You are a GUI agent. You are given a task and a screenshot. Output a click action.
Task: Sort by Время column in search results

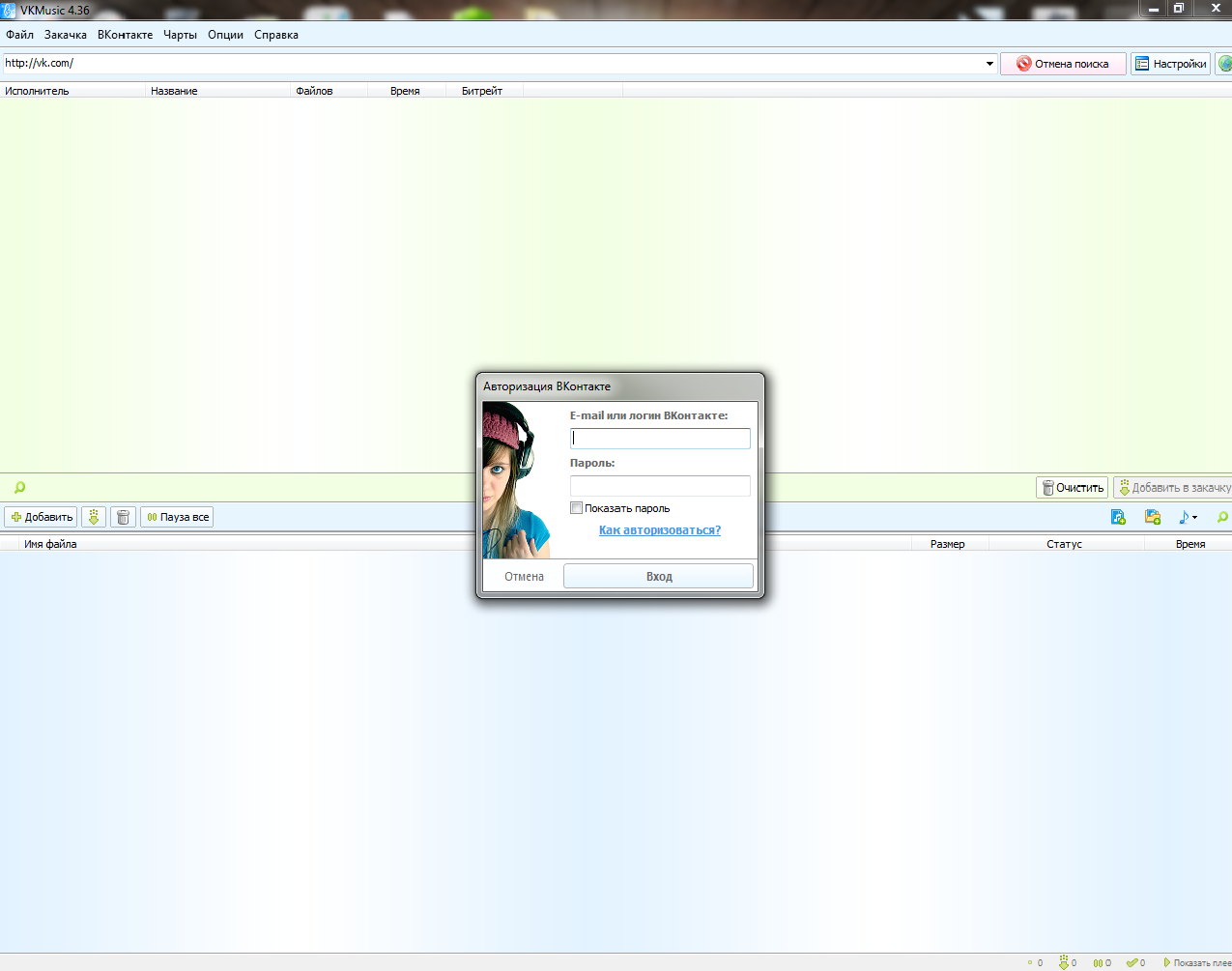tap(406, 91)
